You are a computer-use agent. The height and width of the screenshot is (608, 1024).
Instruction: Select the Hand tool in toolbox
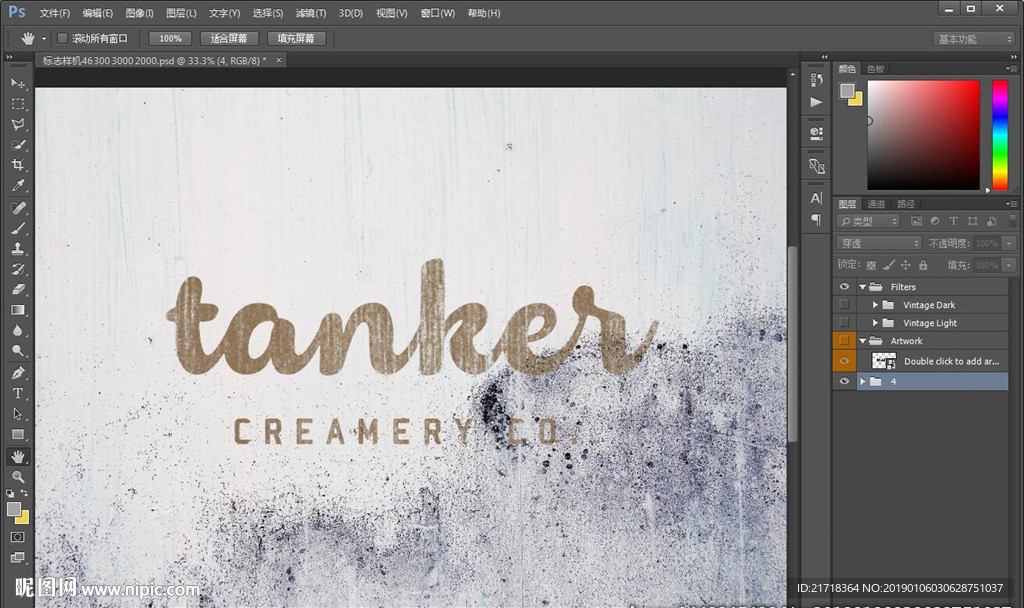click(x=18, y=456)
